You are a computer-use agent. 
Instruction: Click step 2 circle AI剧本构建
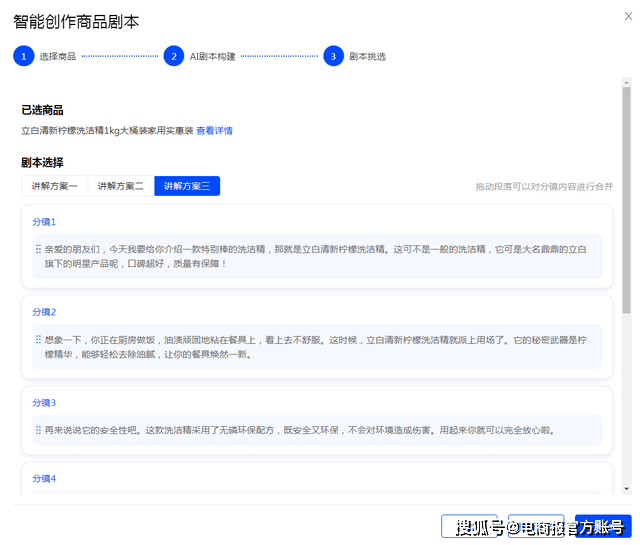174,56
